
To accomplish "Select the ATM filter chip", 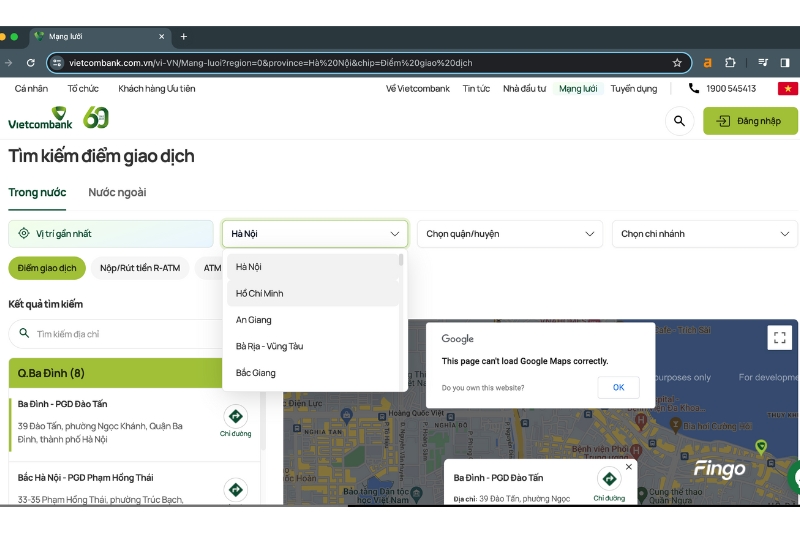I will click(x=210, y=268).
